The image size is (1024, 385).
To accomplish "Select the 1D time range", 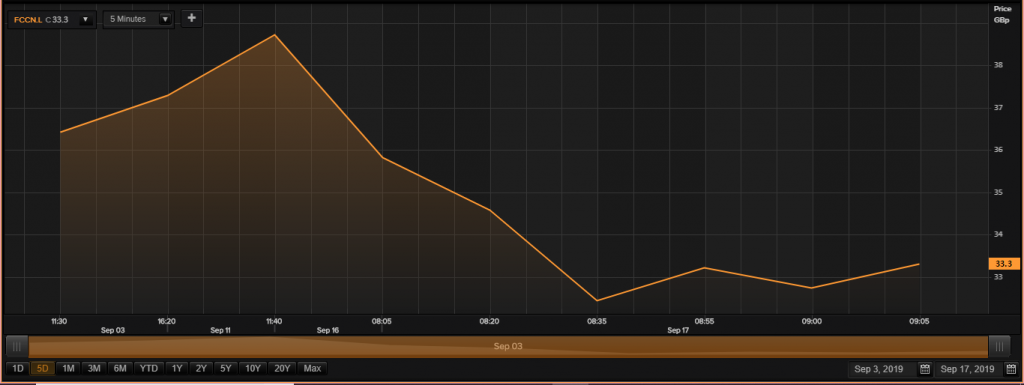I will click(18, 369).
